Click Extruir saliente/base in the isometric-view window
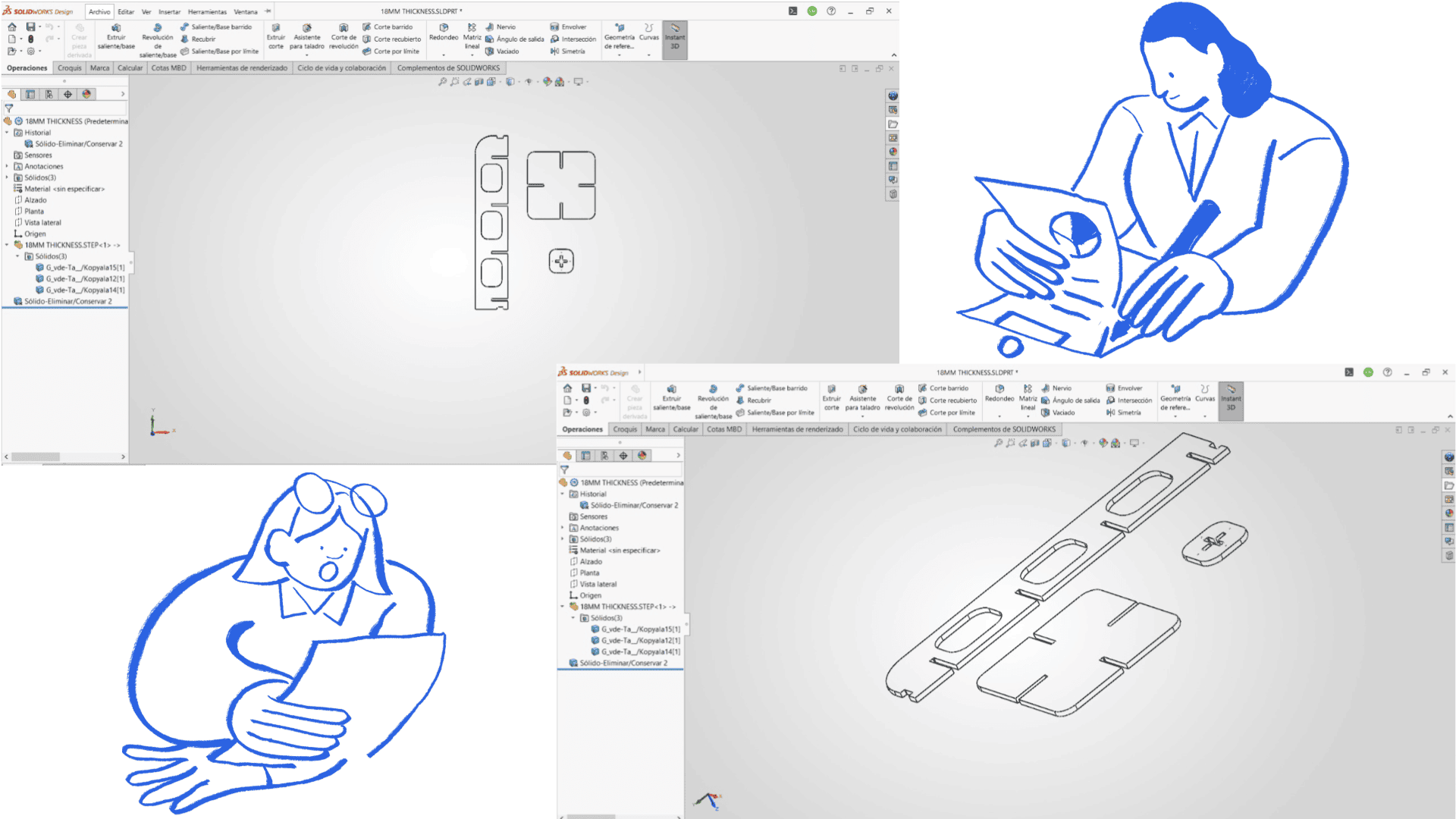Screen dimensions: 1456x819 (671, 397)
